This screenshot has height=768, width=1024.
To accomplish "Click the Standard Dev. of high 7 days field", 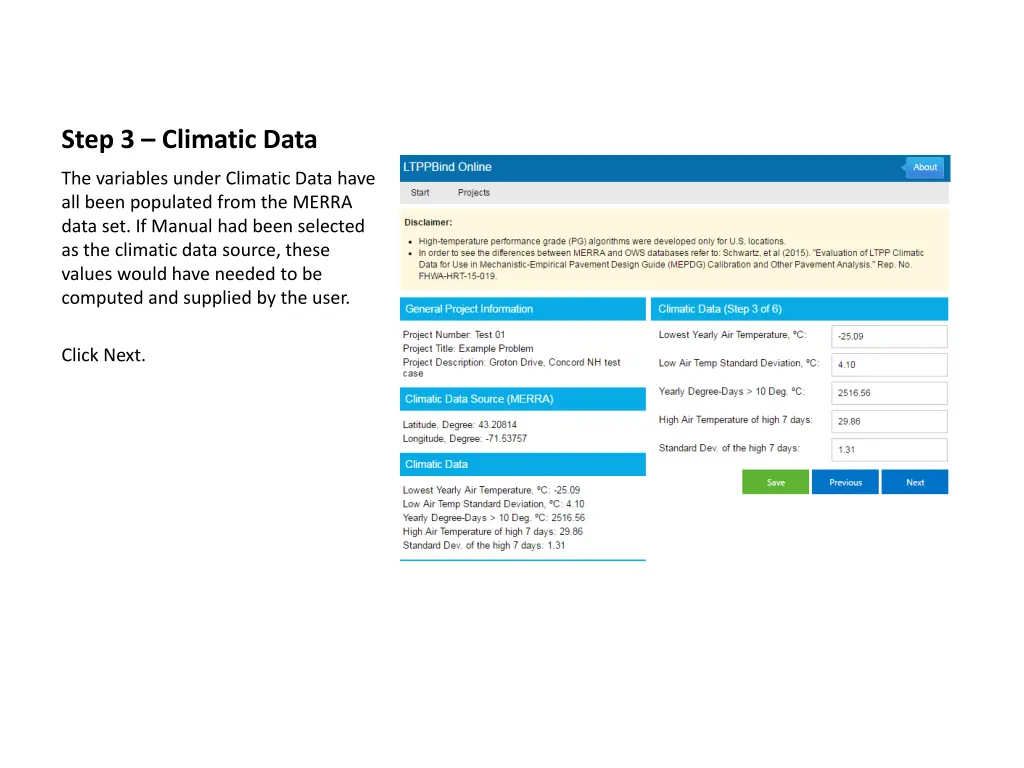I will pos(889,449).
